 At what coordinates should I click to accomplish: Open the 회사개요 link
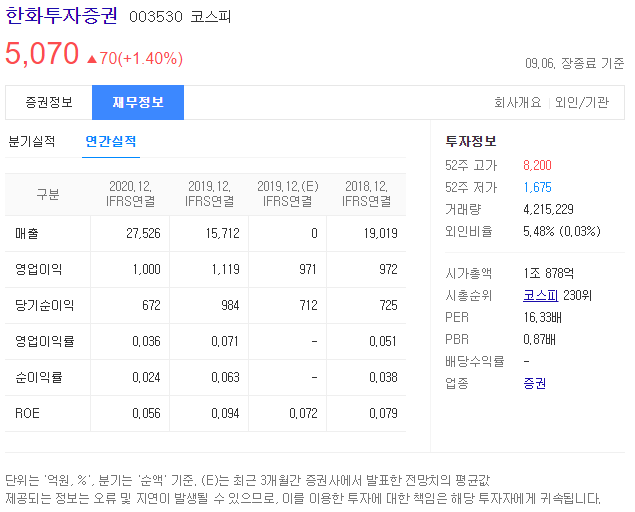pyautogui.click(x=518, y=102)
